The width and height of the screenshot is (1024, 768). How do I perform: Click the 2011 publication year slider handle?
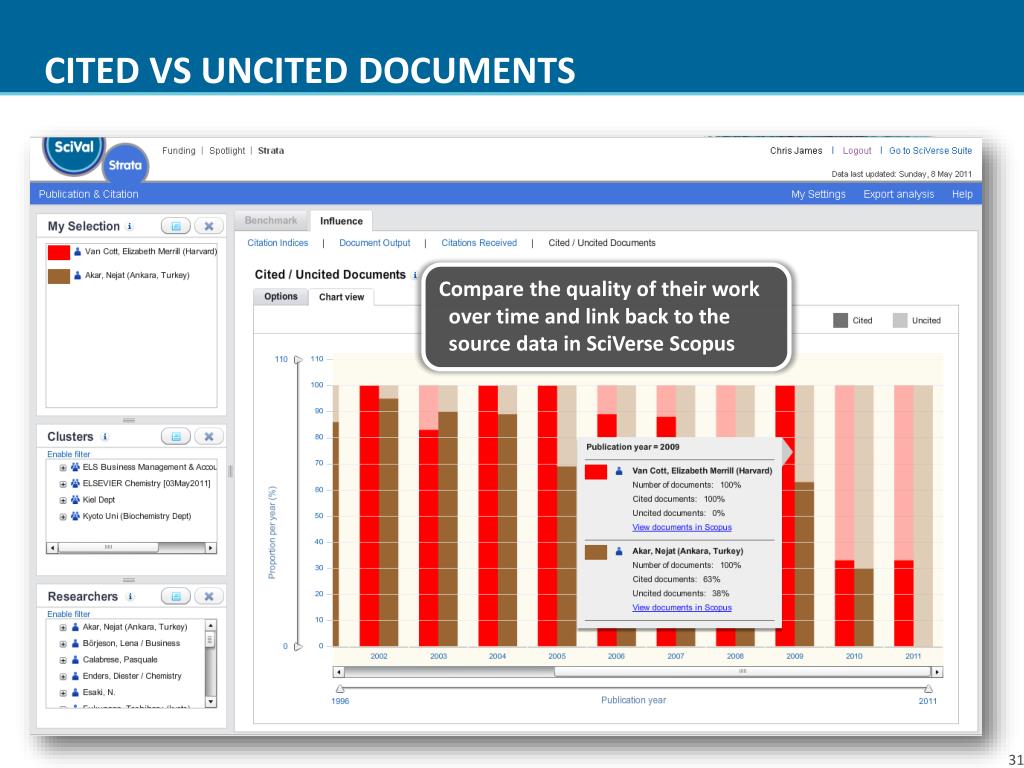point(929,689)
